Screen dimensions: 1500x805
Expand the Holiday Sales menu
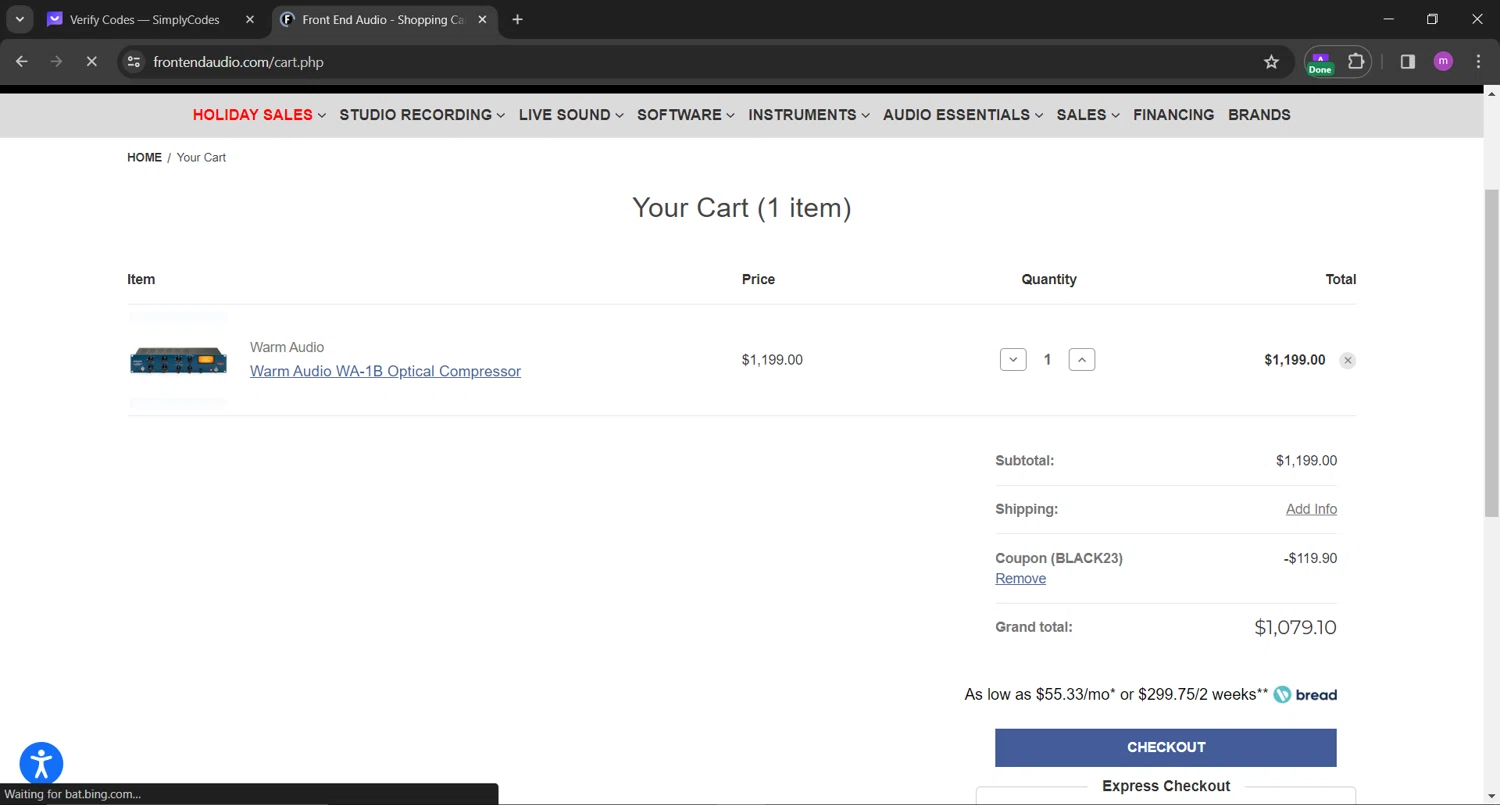(x=259, y=115)
